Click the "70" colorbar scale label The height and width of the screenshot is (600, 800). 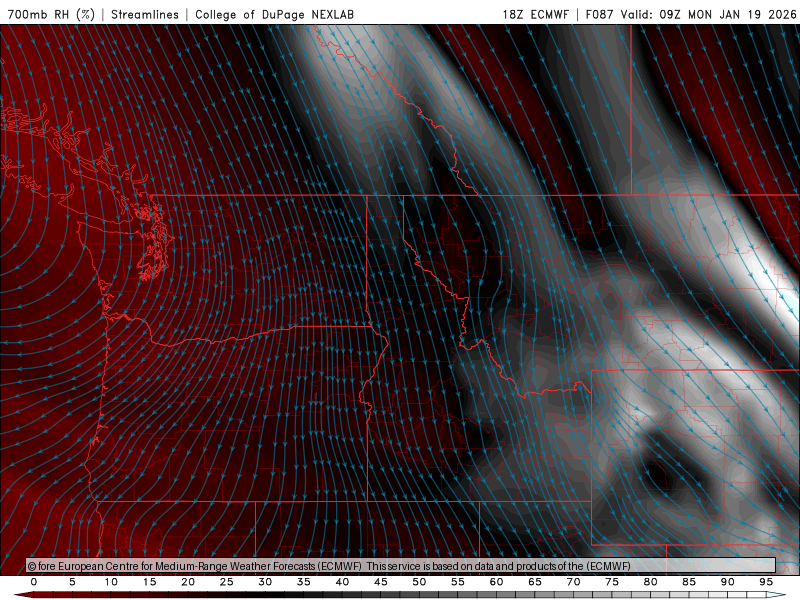[573, 582]
